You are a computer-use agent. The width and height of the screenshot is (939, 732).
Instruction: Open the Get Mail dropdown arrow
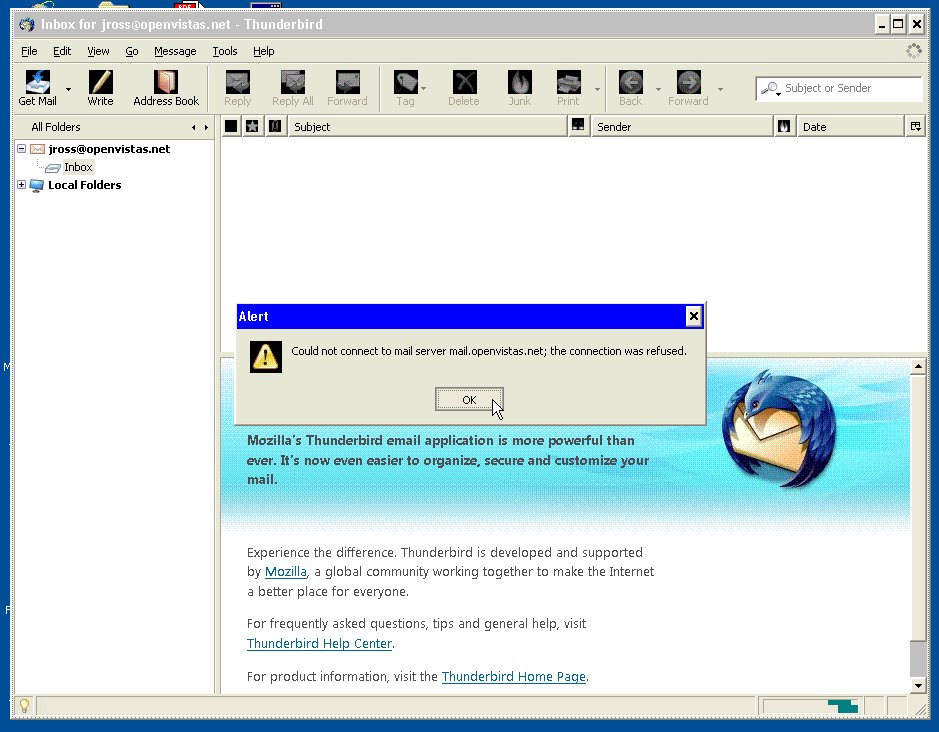pos(68,89)
